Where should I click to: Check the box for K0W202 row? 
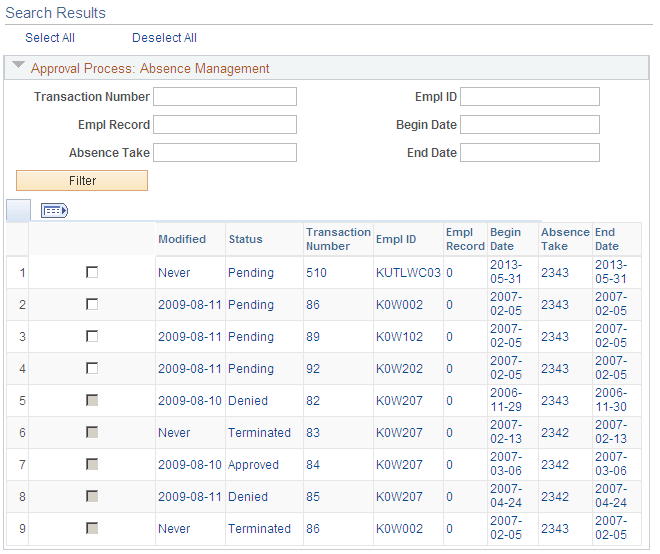click(92, 368)
